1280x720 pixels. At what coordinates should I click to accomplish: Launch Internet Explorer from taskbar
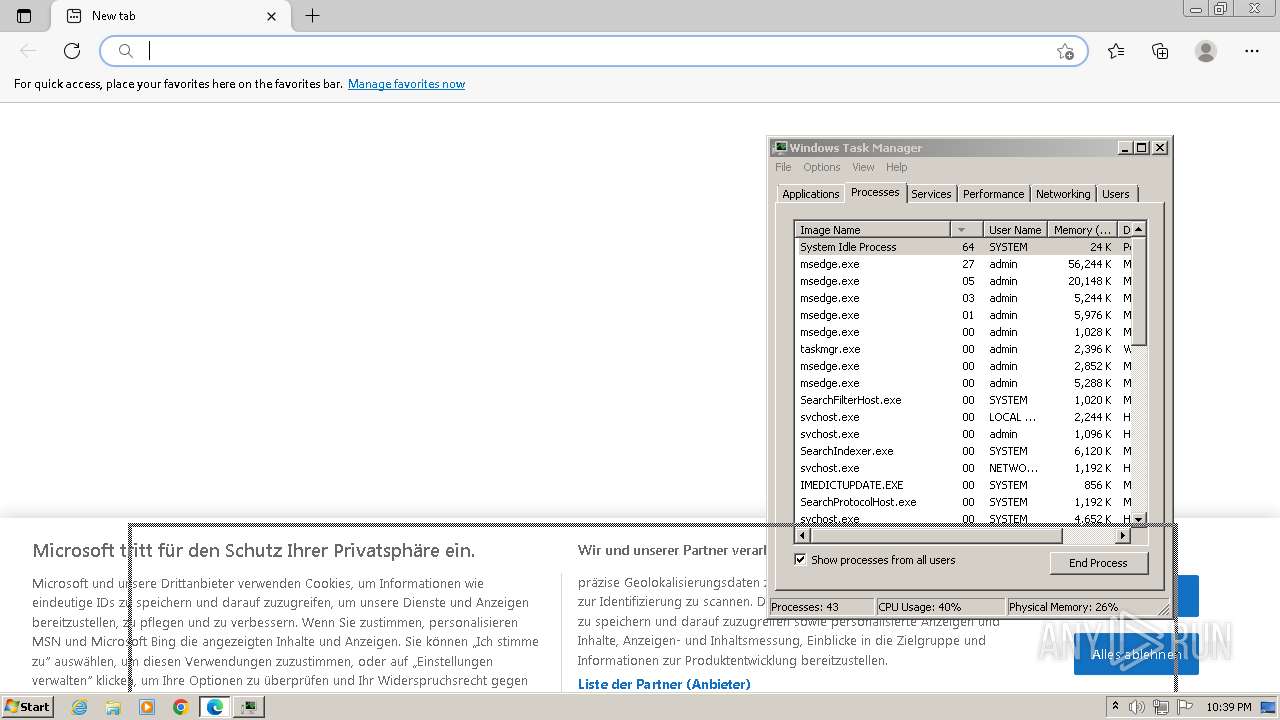79,707
